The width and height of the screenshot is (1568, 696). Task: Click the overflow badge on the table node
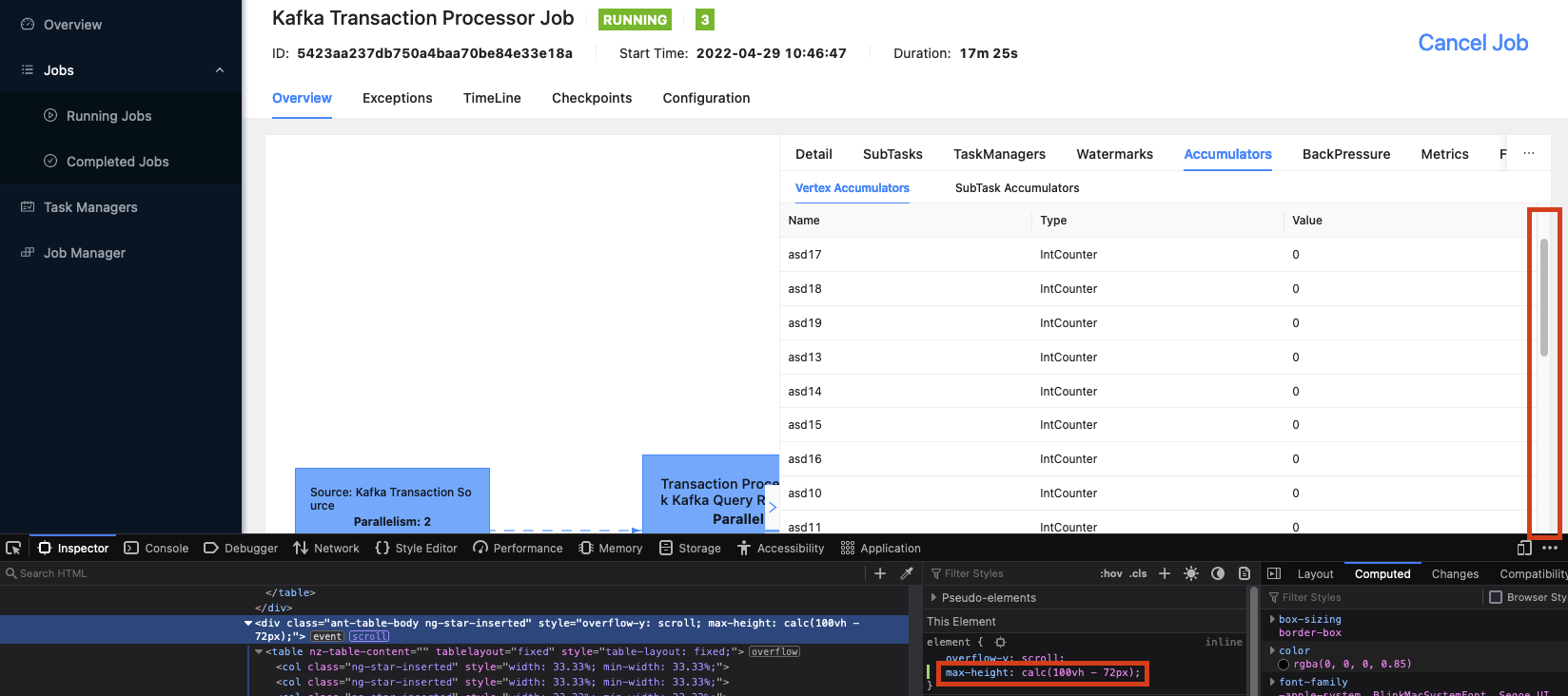click(x=774, y=652)
